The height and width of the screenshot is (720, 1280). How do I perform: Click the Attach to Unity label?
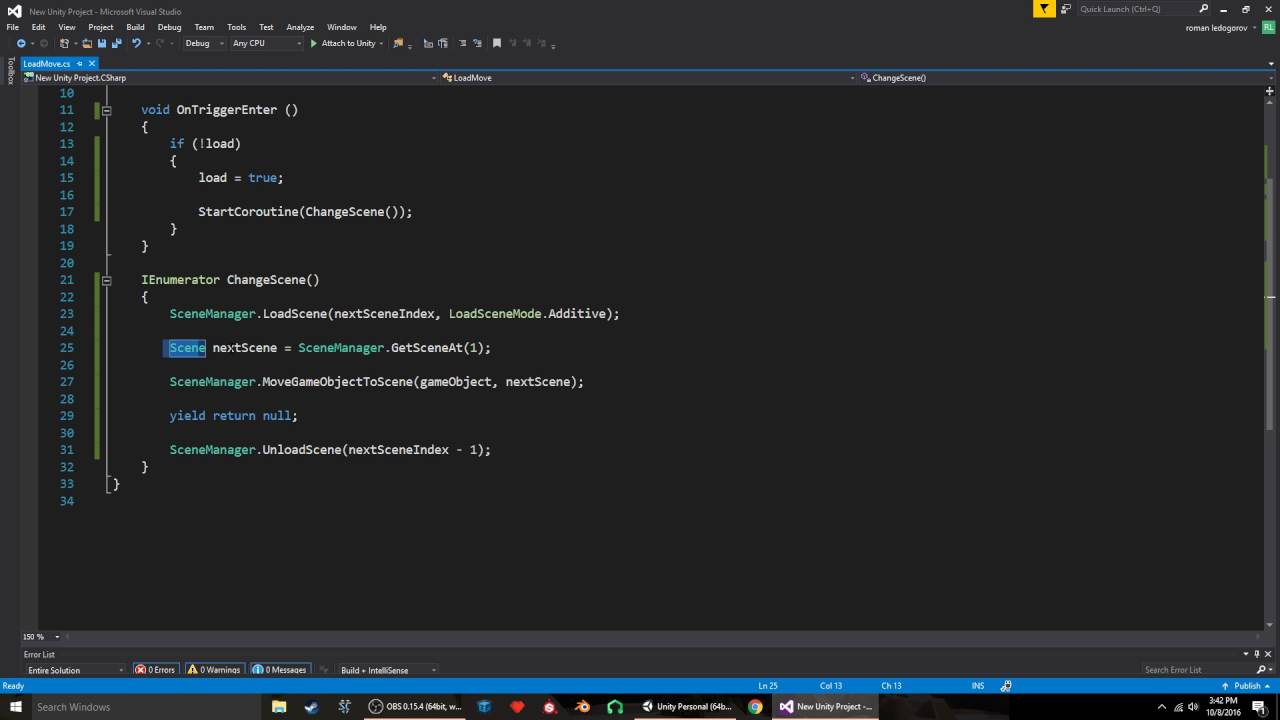(348, 43)
